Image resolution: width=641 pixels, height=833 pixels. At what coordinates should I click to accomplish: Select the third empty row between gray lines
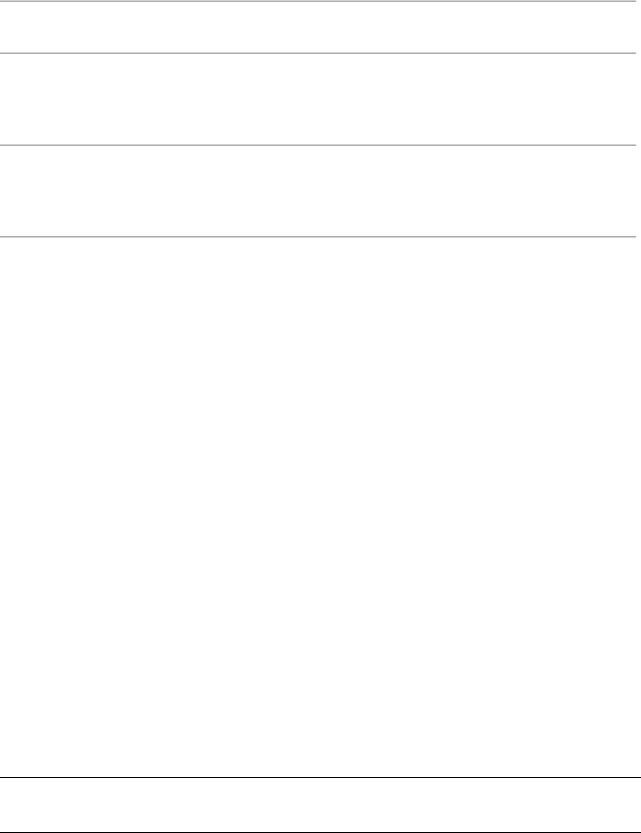coord(318,191)
